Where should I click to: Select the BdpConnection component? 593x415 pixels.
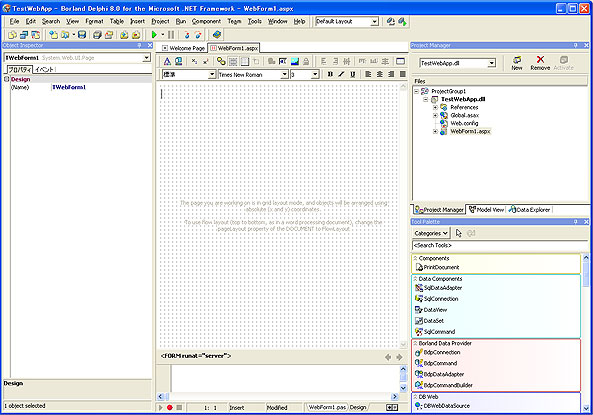[438, 352]
